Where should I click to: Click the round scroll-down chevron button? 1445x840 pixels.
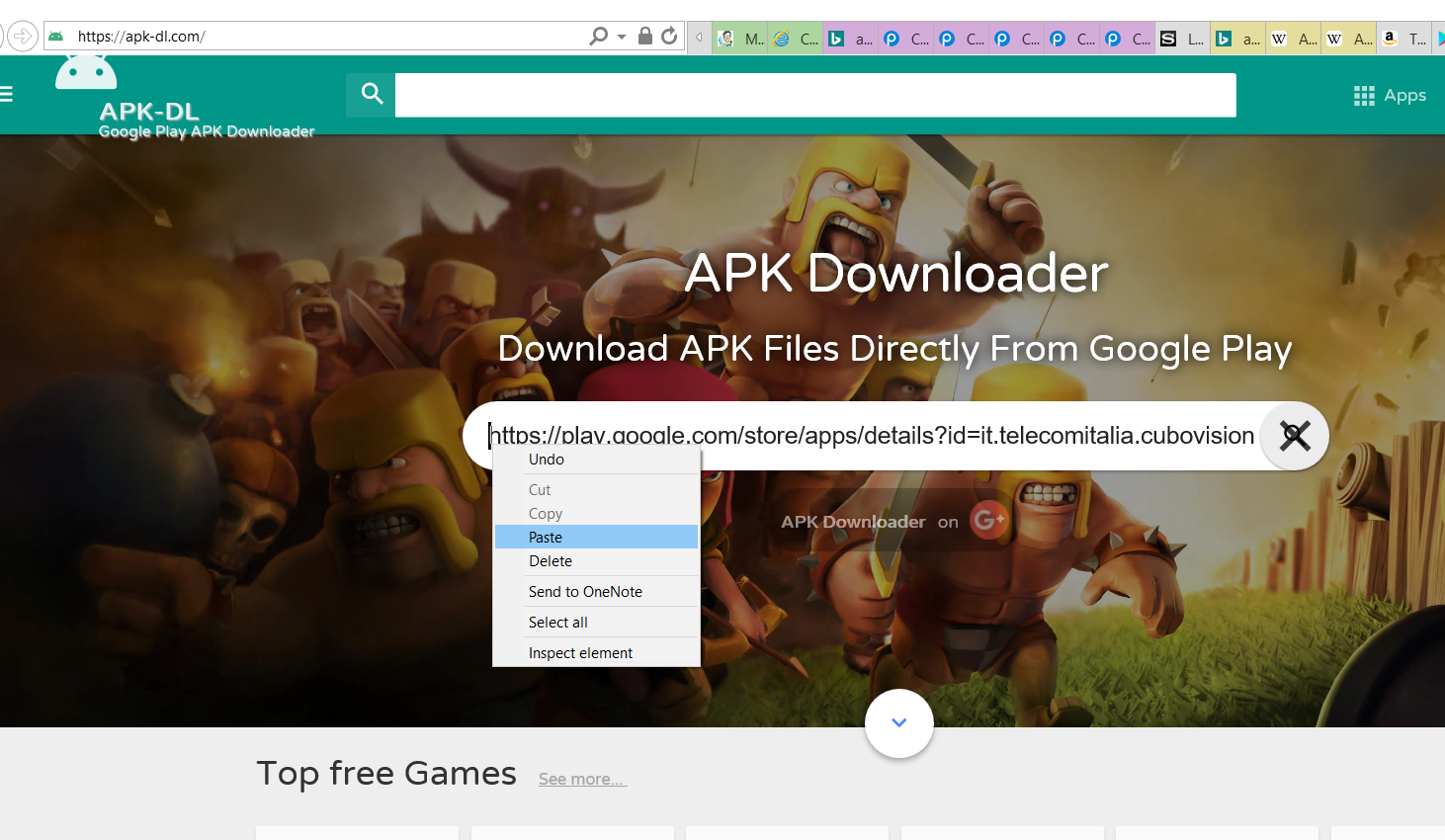[898, 722]
